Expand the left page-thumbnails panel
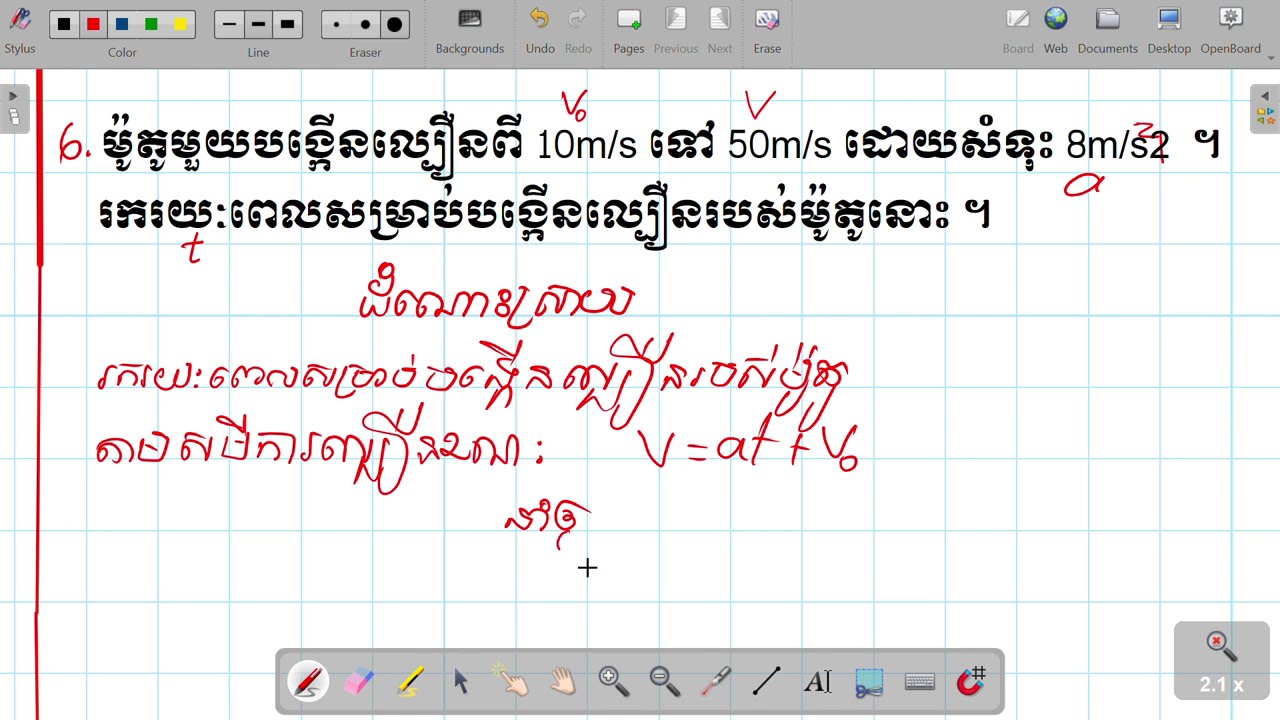The height and width of the screenshot is (720, 1280). click(14, 108)
